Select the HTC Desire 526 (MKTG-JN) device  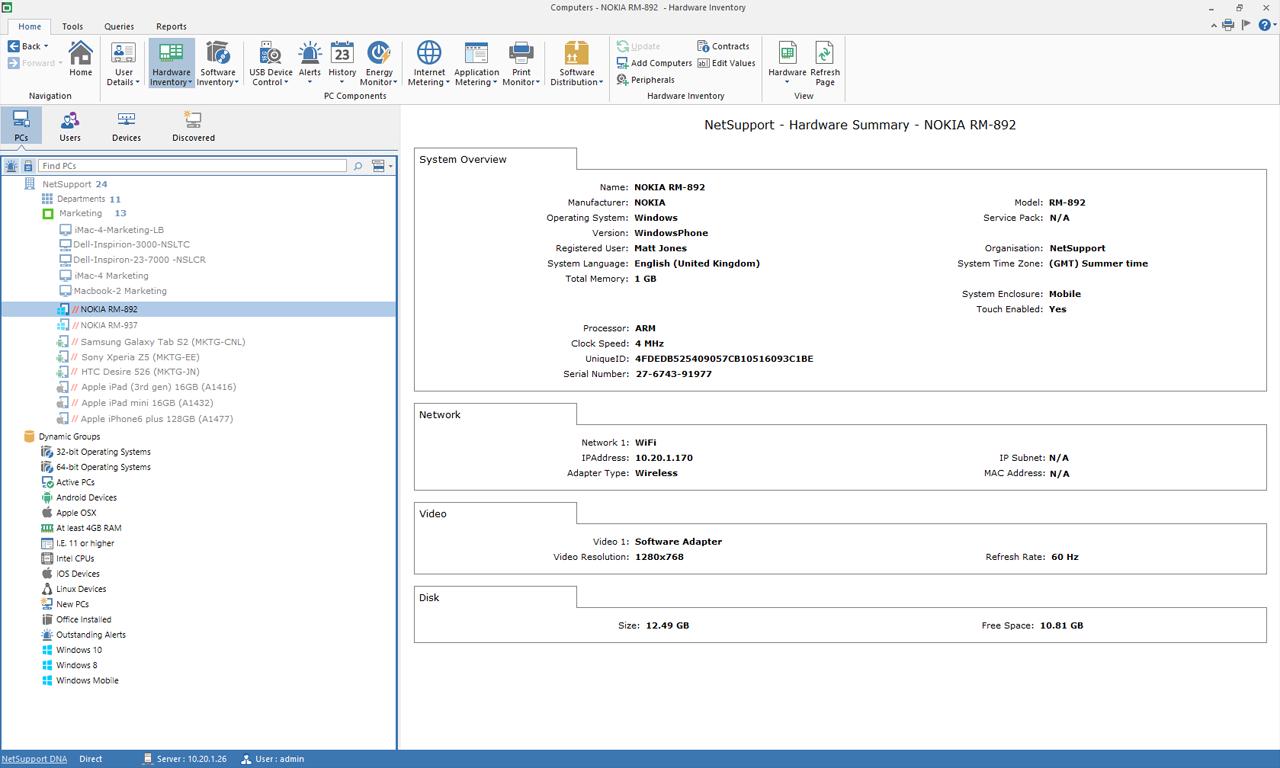tap(140, 372)
